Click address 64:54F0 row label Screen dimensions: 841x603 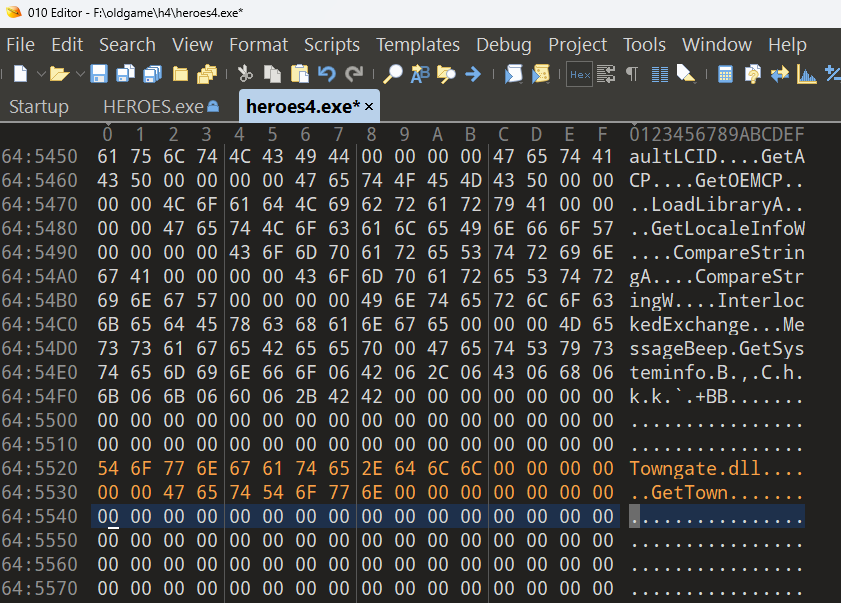[40, 396]
